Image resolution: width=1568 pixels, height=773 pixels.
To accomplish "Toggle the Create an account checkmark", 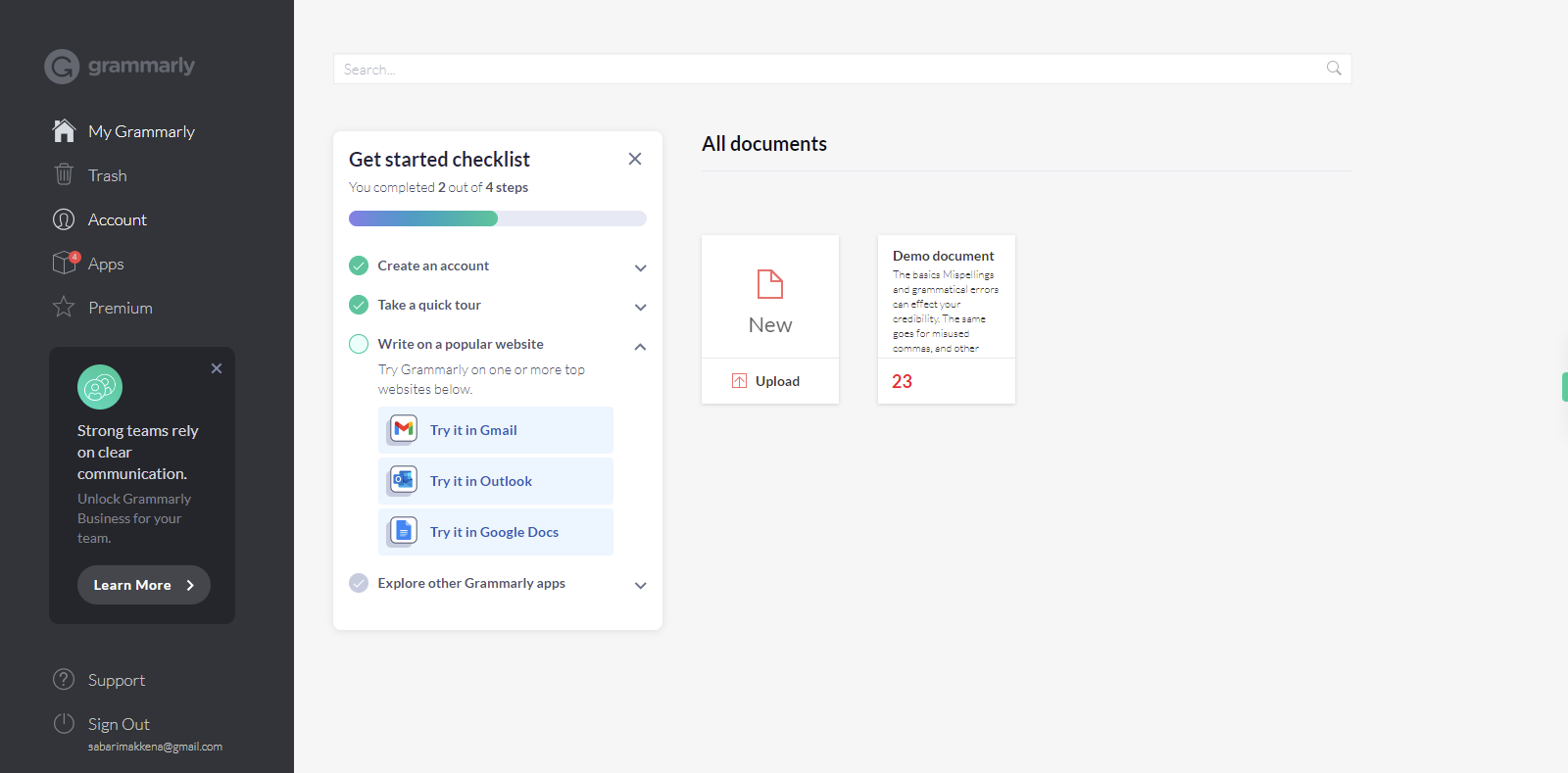I will [359, 266].
